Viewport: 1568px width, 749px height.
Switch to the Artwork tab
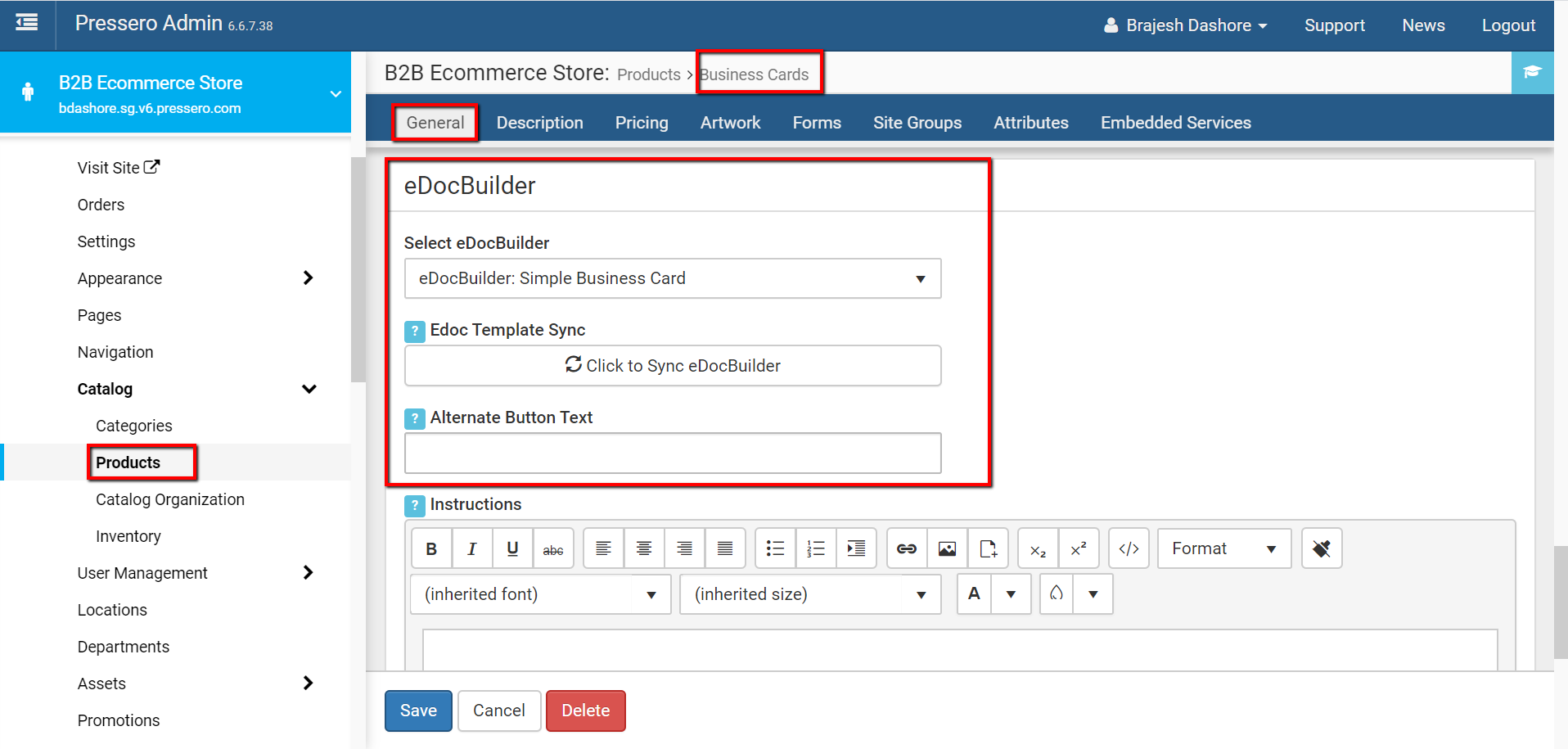[730, 123]
